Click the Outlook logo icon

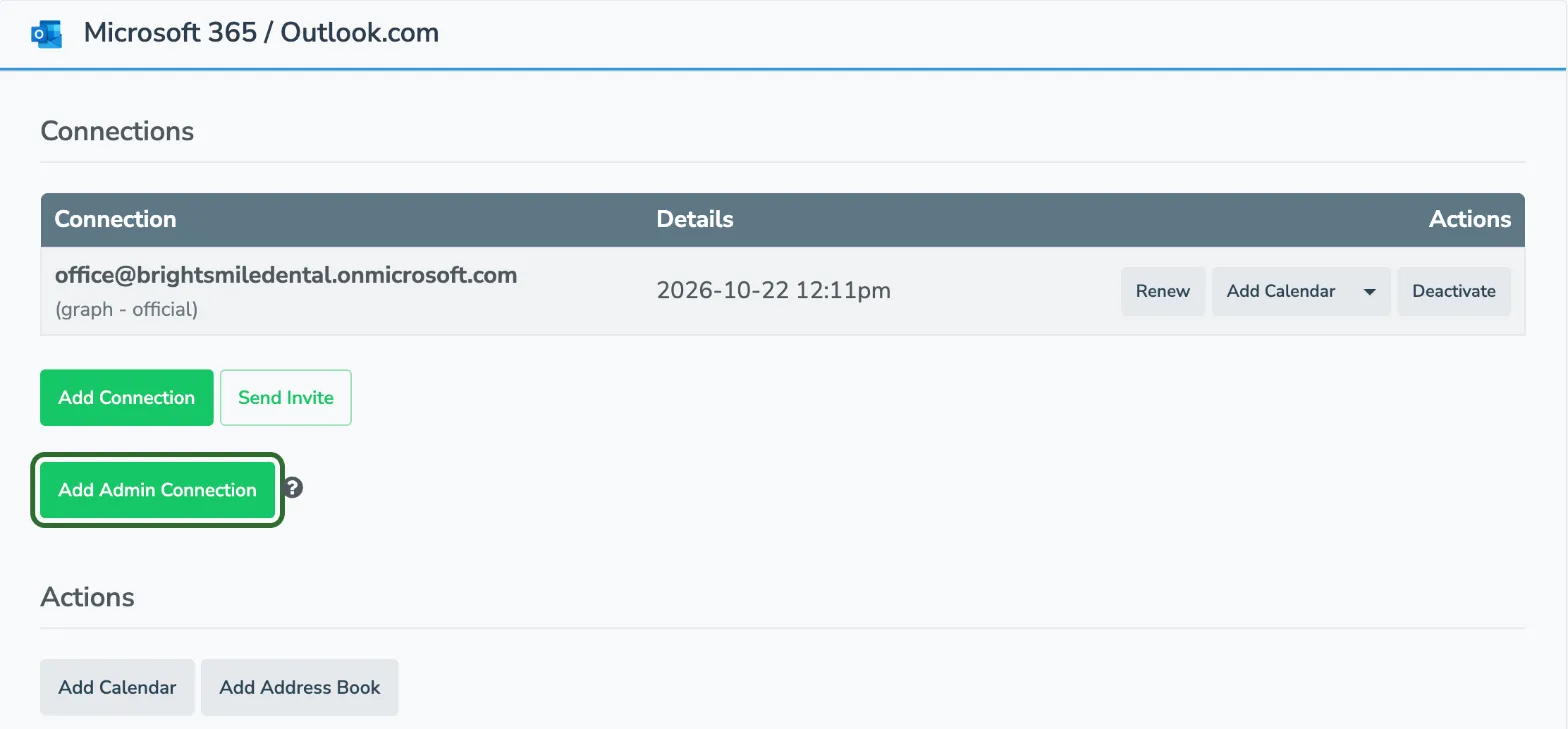tap(47, 33)
